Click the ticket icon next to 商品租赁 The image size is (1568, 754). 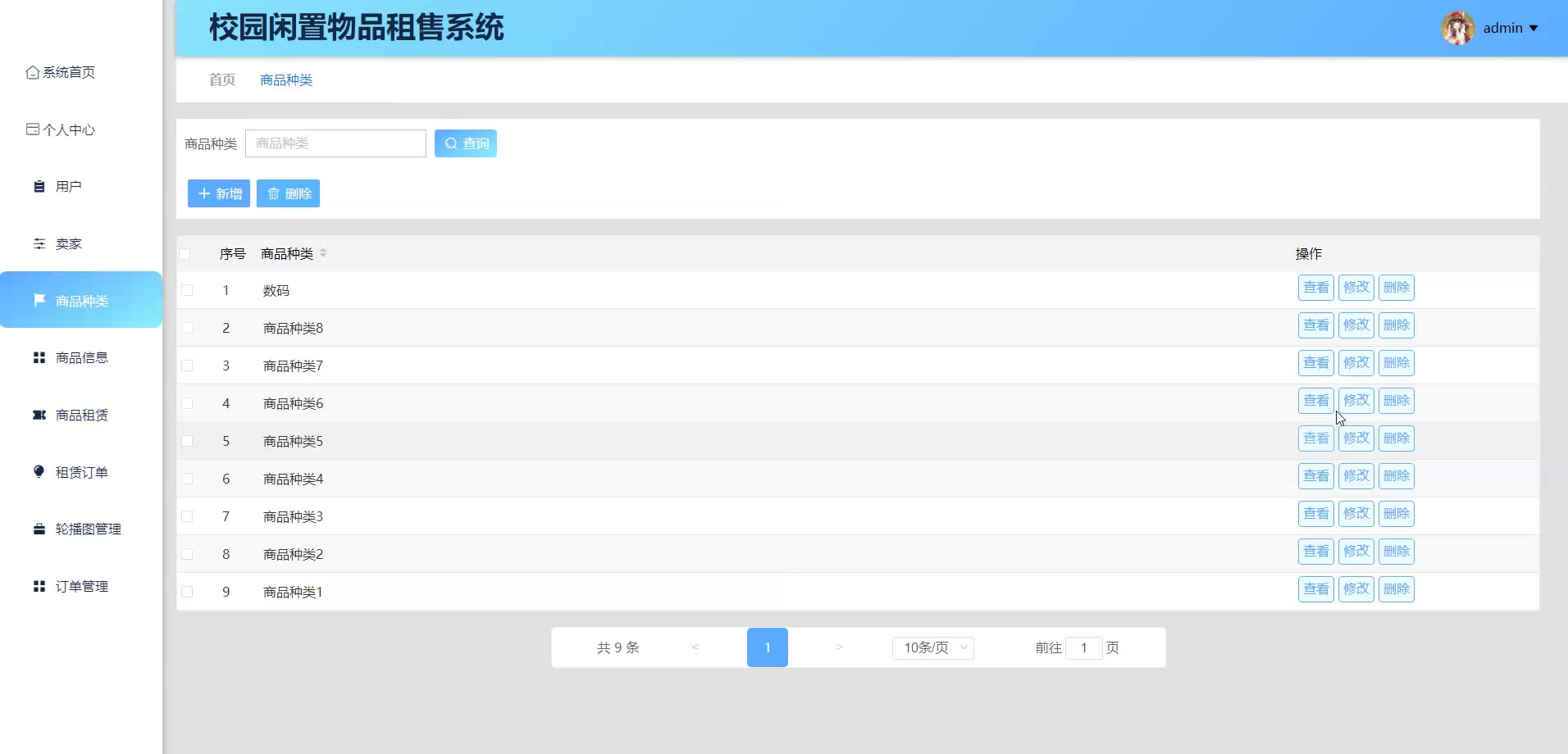click(39, 415)
